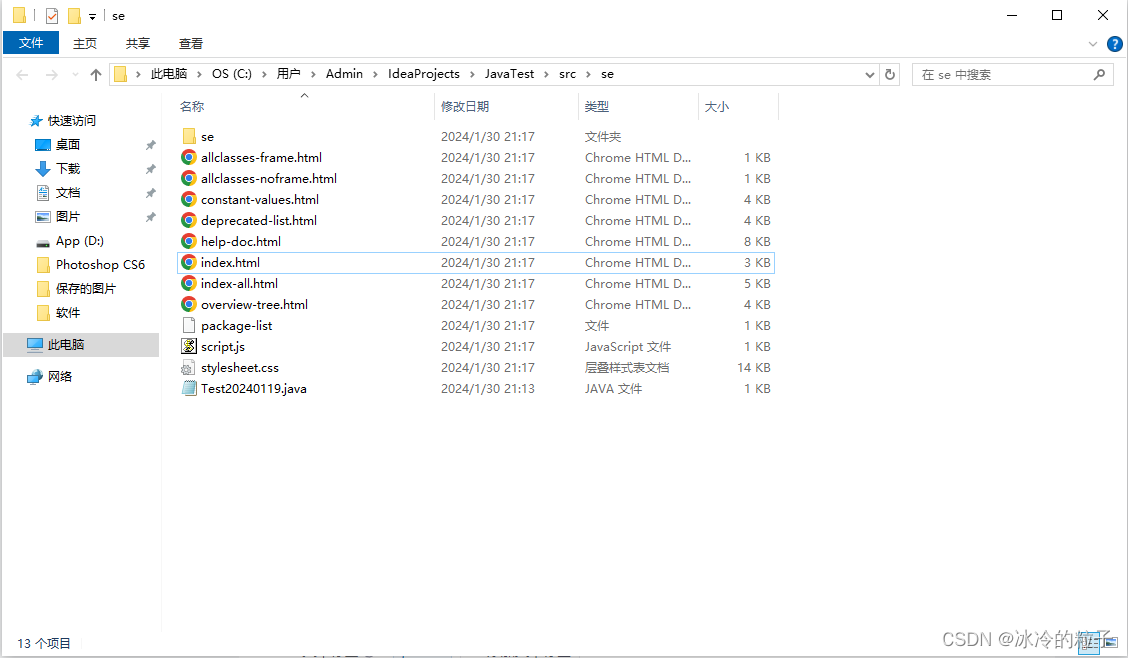The height and width of the screenshot is (658, 1128).
Task: Unpin 桌面 from quick access
Action: click(151, 144)
